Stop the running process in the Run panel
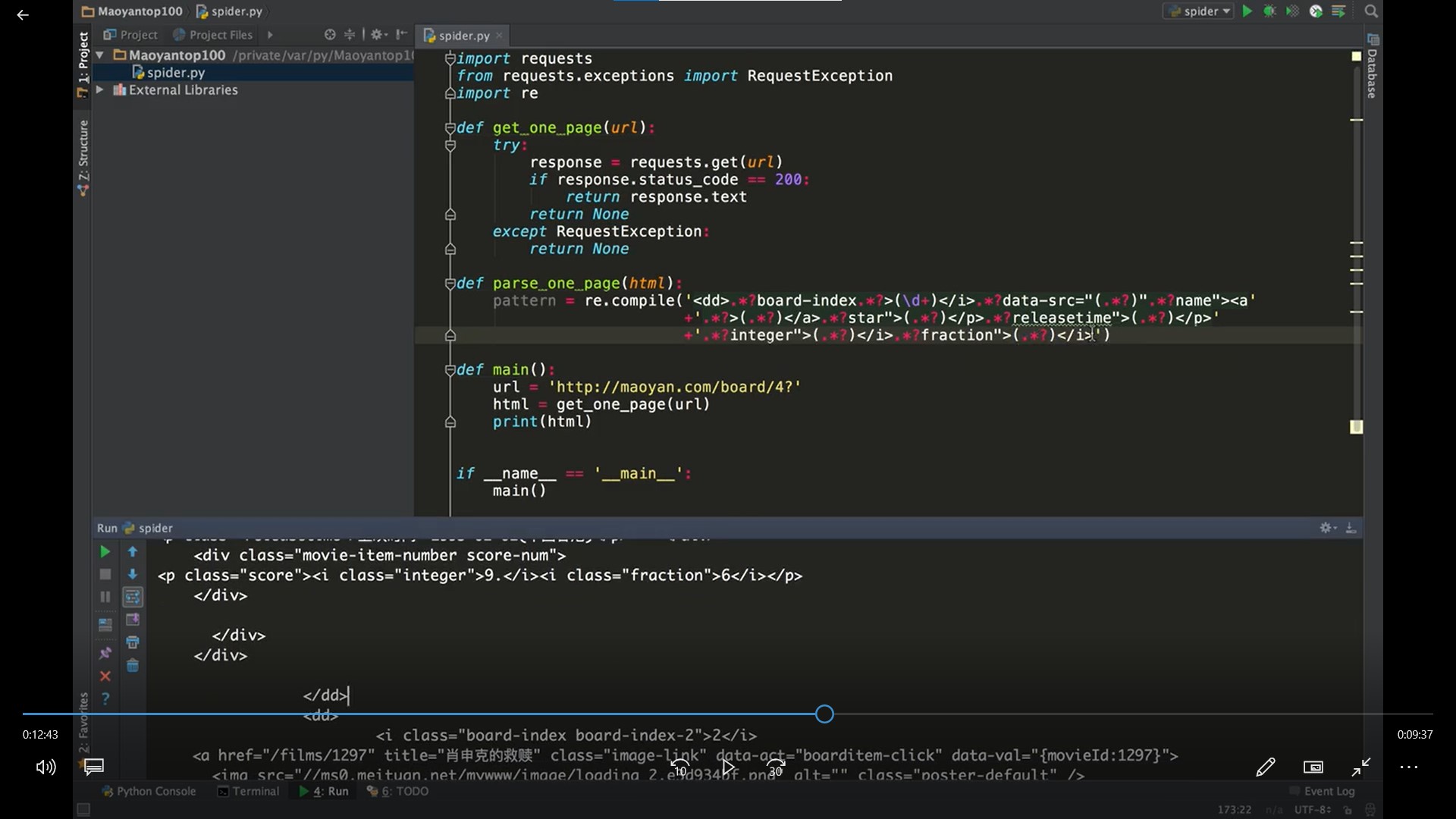1456x819 pixels. pyautogui.click(x=105, y=575)
